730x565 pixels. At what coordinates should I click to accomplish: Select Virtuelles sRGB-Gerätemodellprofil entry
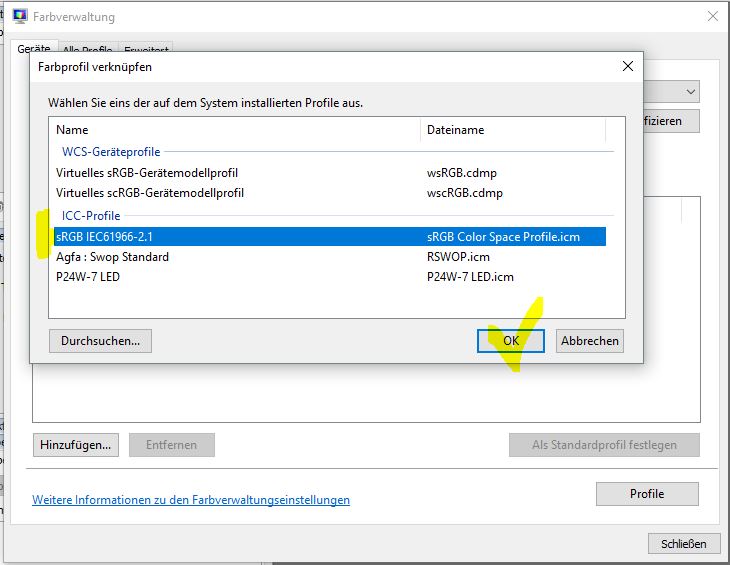pos(147,172)
